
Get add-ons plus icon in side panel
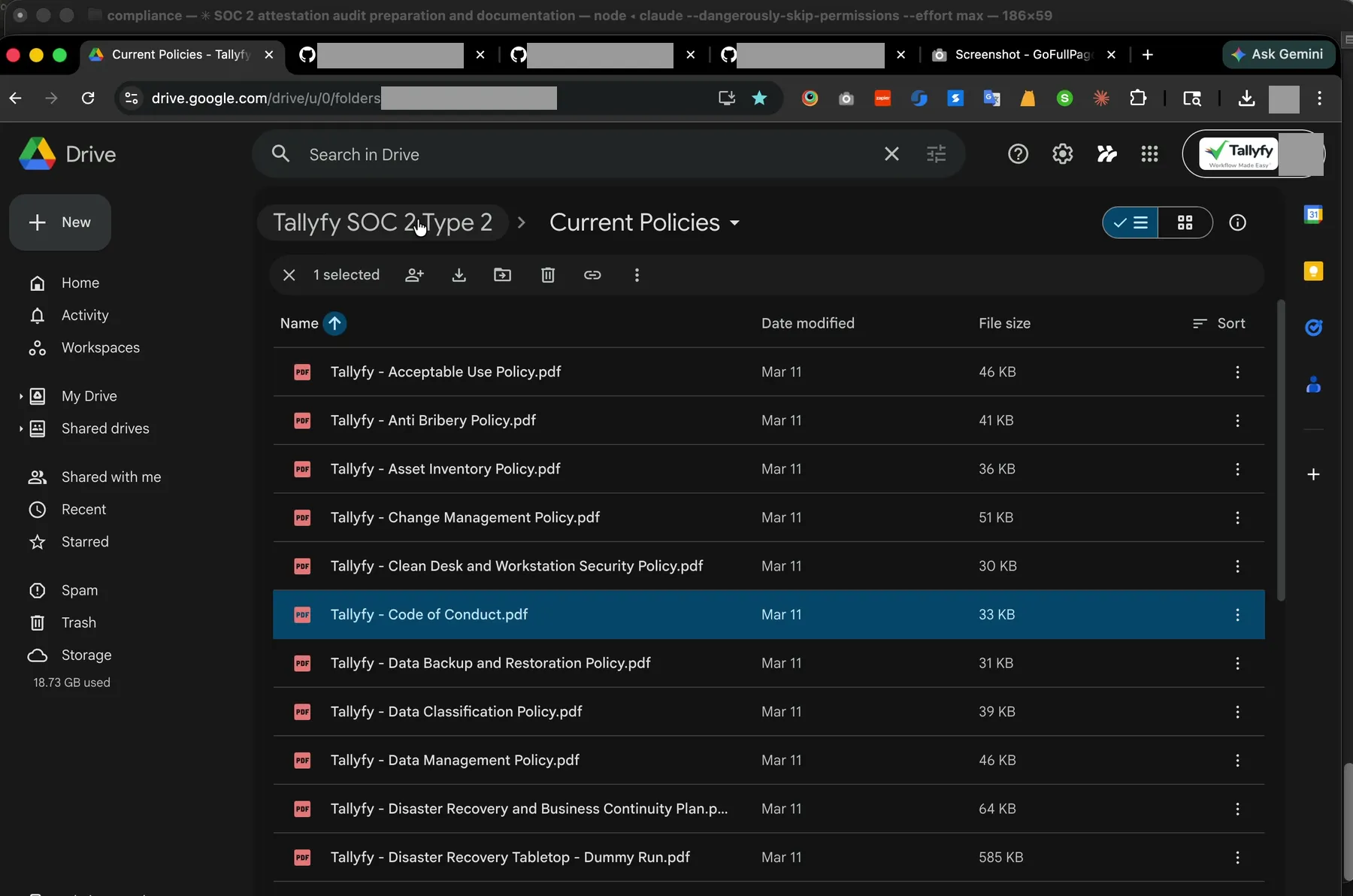coord(1313,474)
